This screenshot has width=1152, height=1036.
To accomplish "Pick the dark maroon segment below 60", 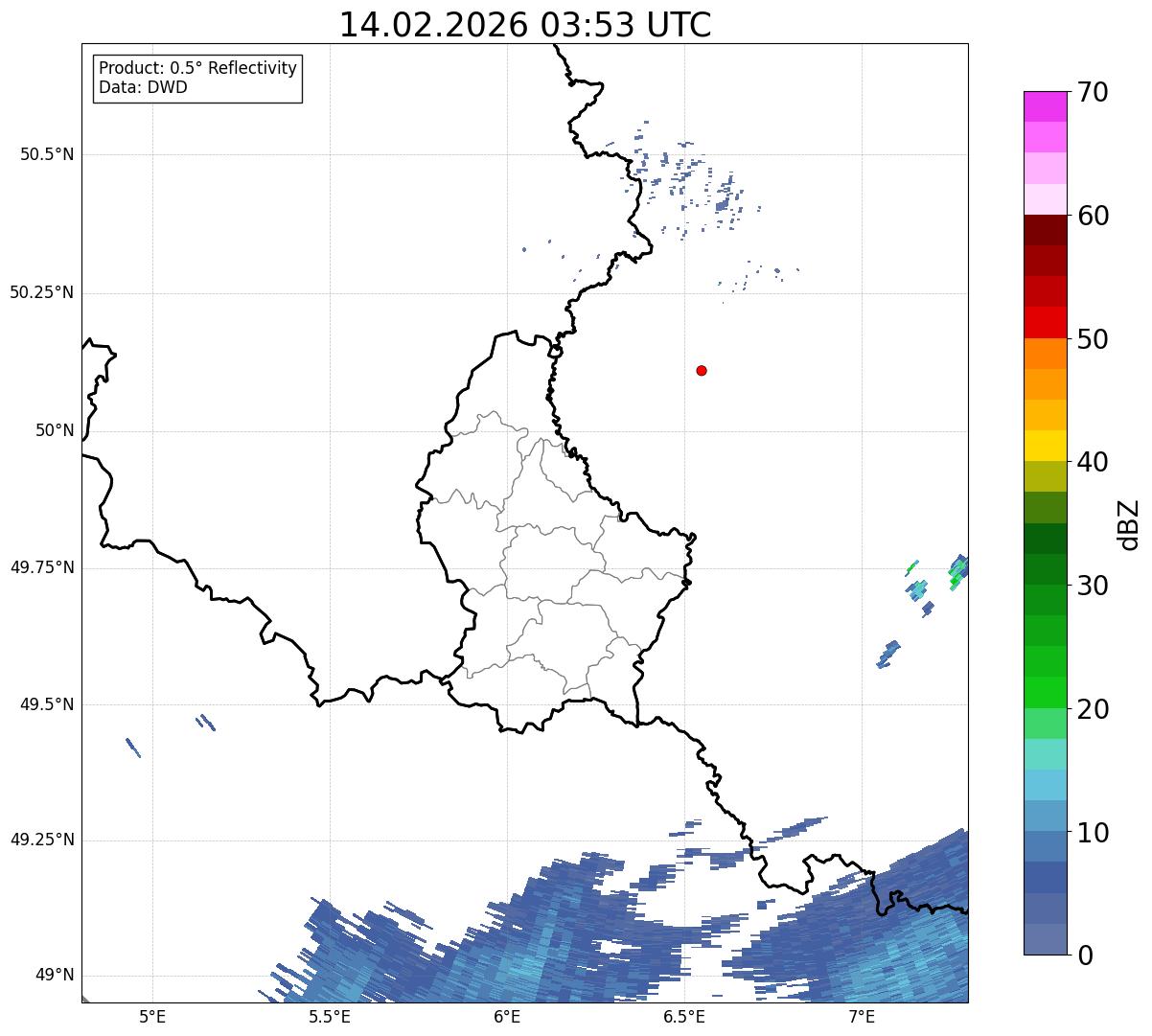I will pos(1046,230).
